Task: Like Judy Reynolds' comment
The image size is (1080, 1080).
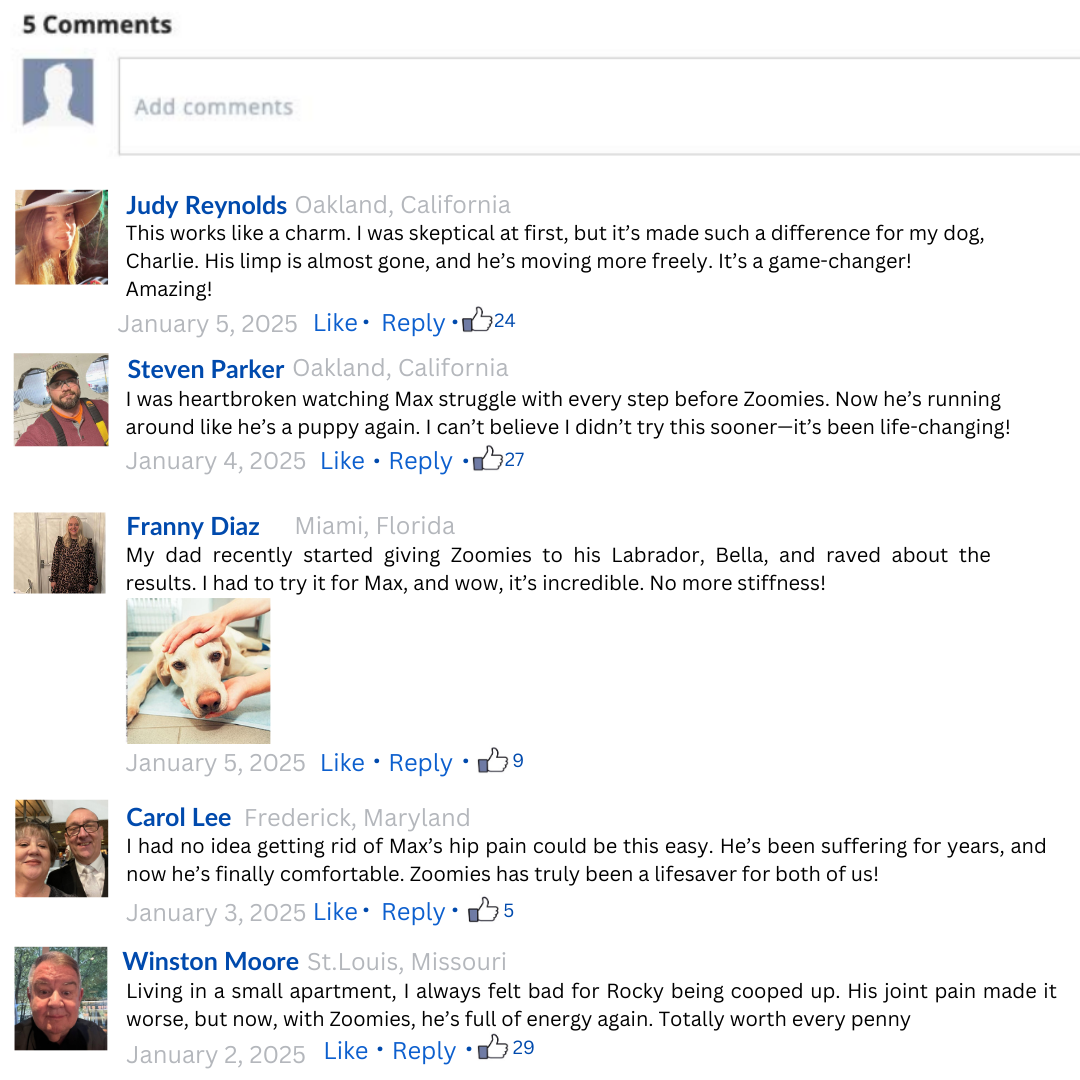Action: coord(335,323)
